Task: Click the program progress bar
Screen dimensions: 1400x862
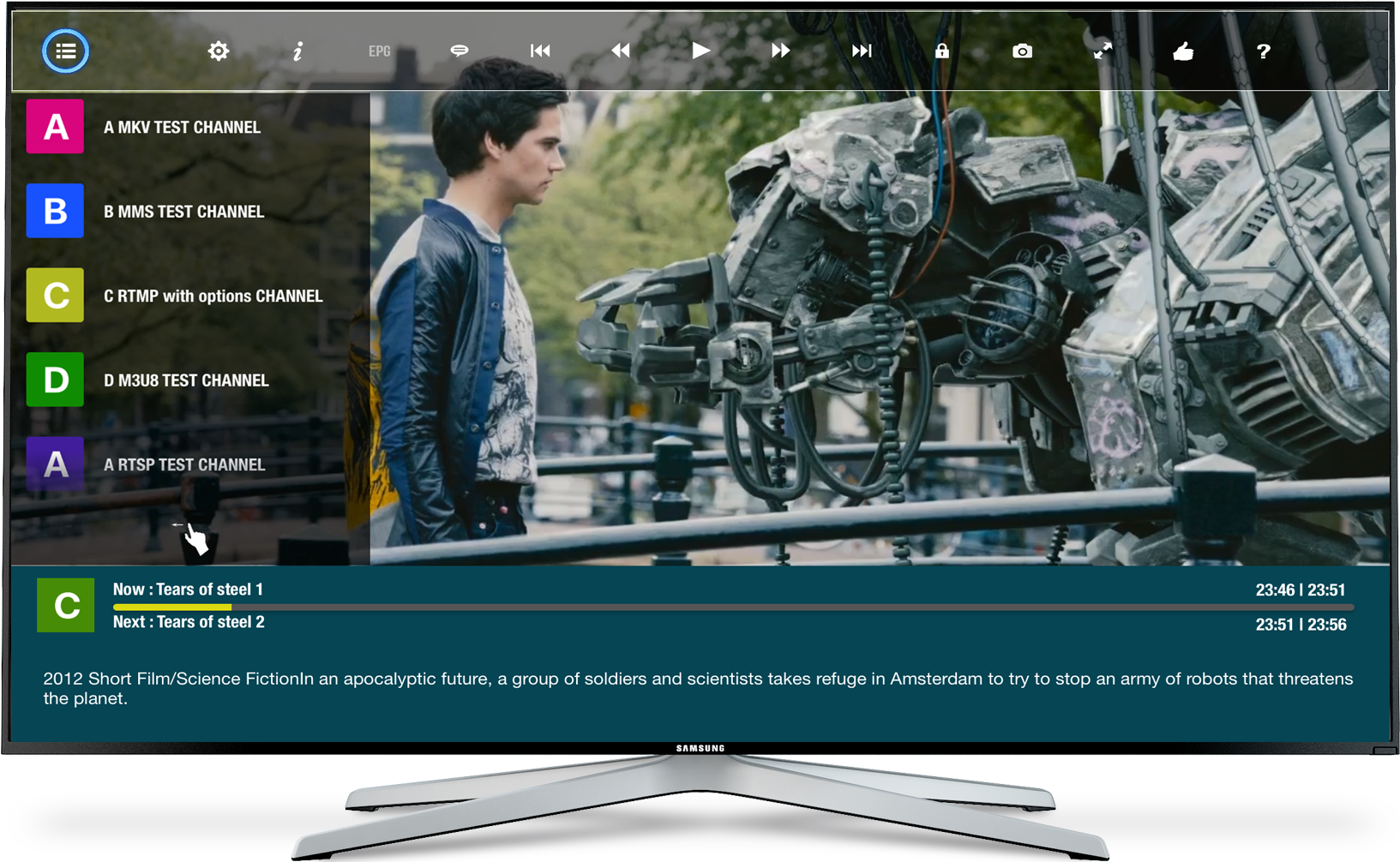Action: [x=733, y=607]
